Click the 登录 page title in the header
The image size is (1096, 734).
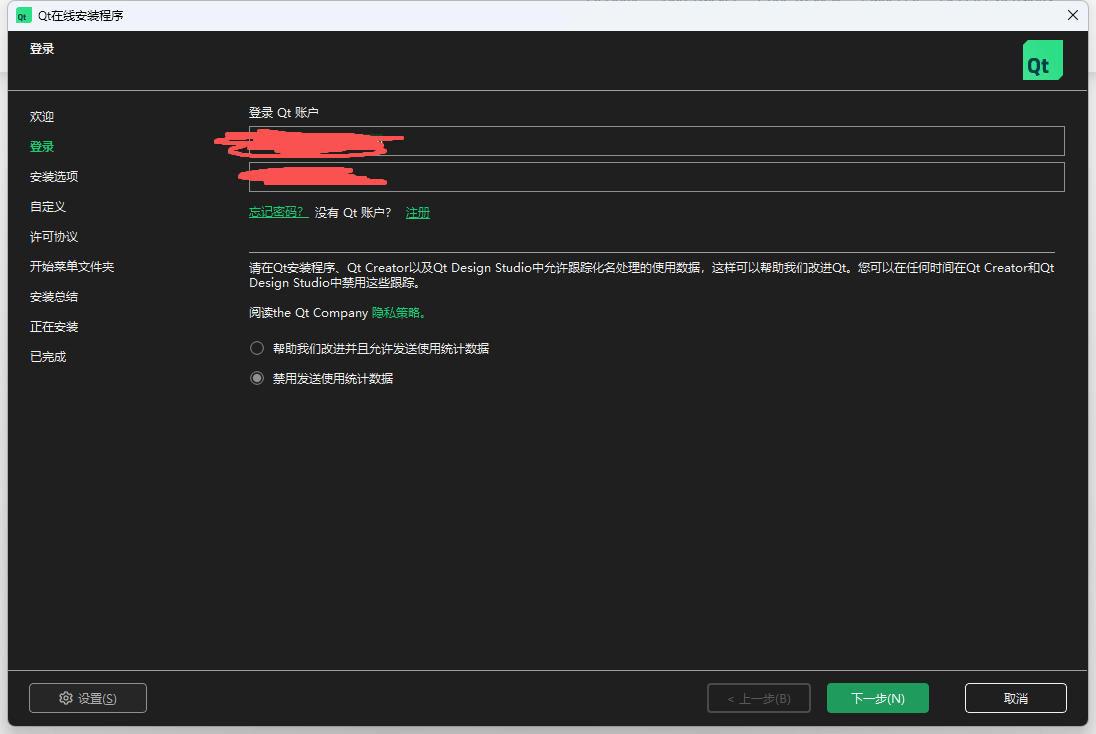click(x=42, y=49)
